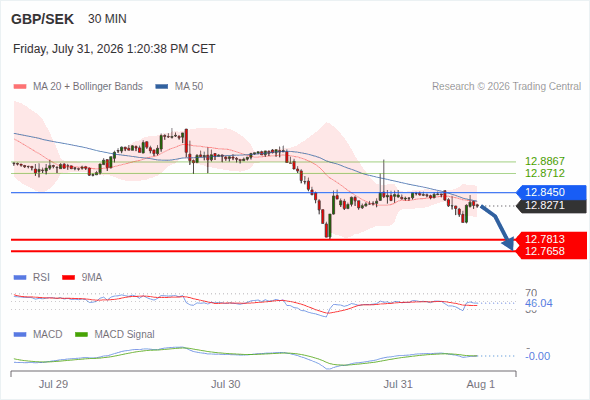Click the RSI legend label

pos(41,278)
